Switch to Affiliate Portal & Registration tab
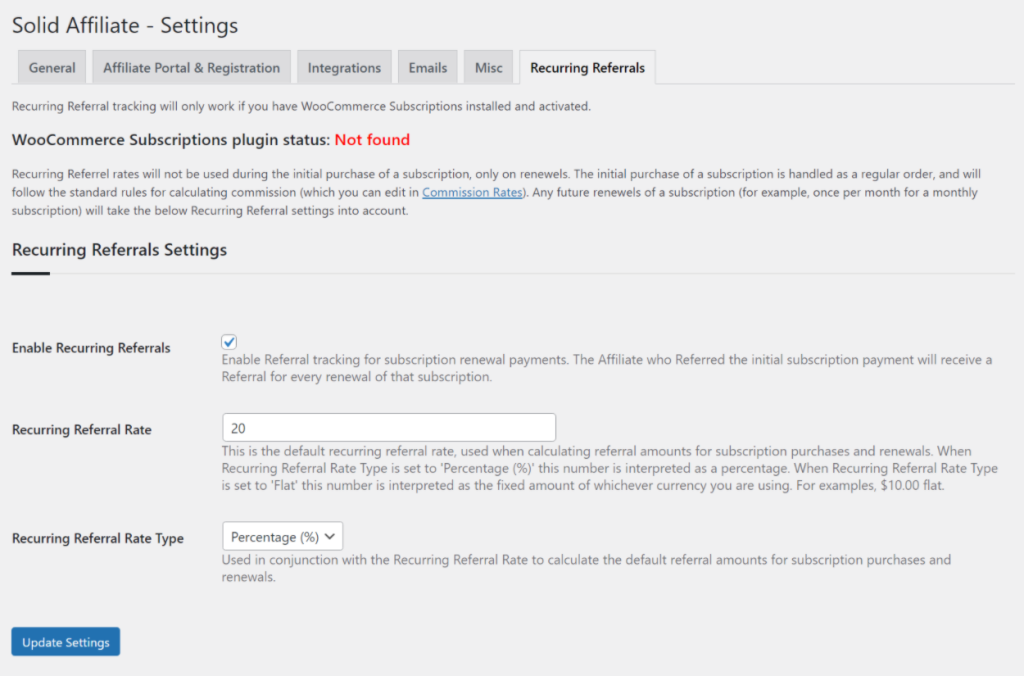Image resolution: width=1024 pixels, height=676 pixels. 191,67
